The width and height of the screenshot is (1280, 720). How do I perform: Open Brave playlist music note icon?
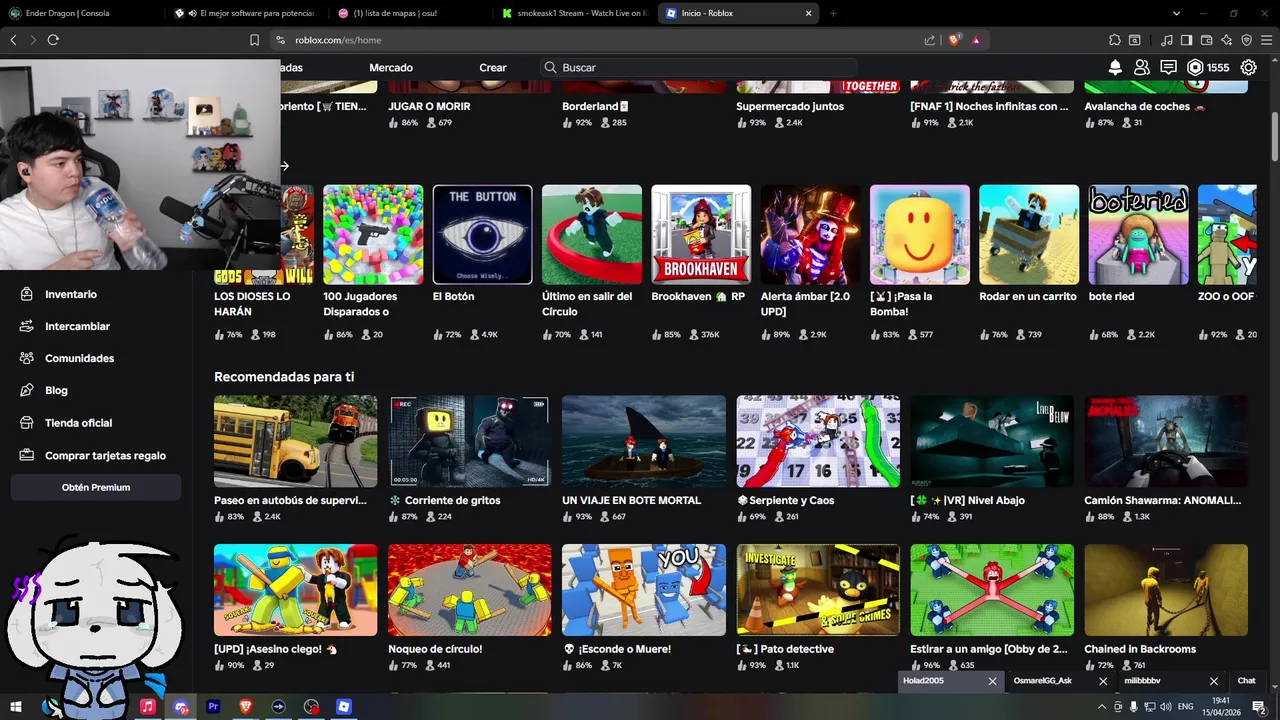pyautogui.click(x=1167, y=40)
